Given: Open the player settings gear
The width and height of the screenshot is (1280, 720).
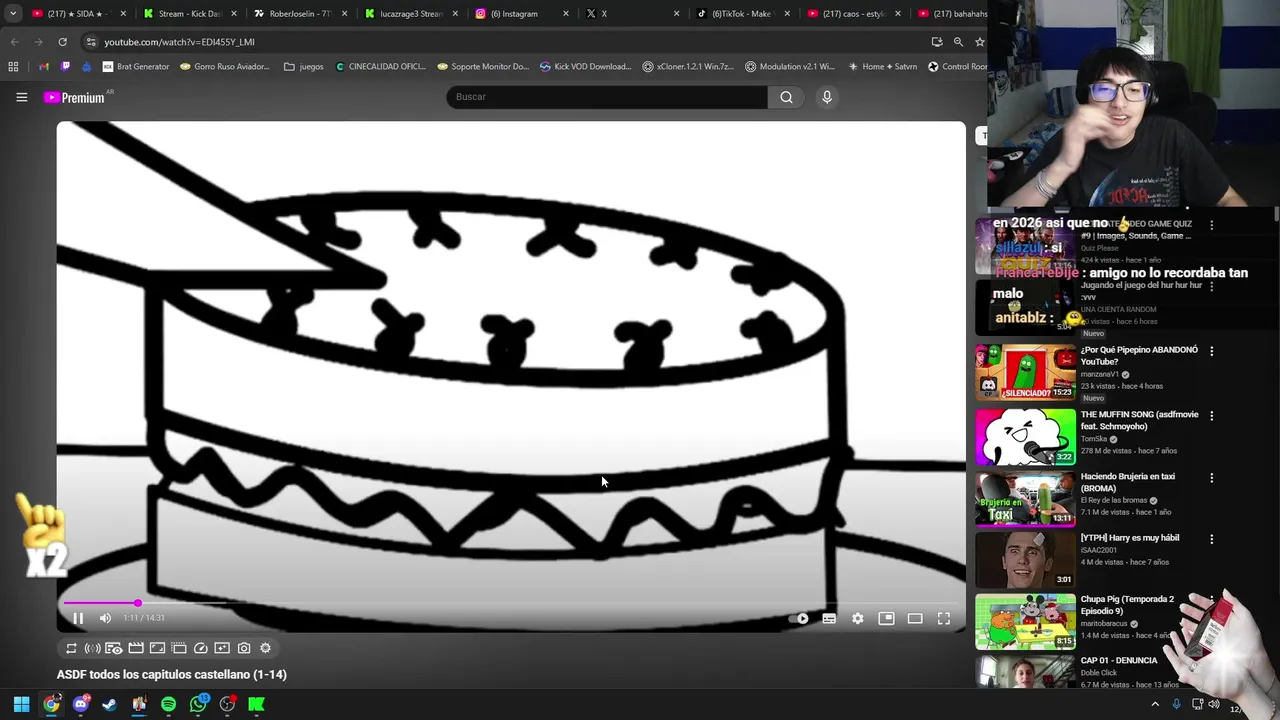Looking at the screenshot, I should (857, 618).
